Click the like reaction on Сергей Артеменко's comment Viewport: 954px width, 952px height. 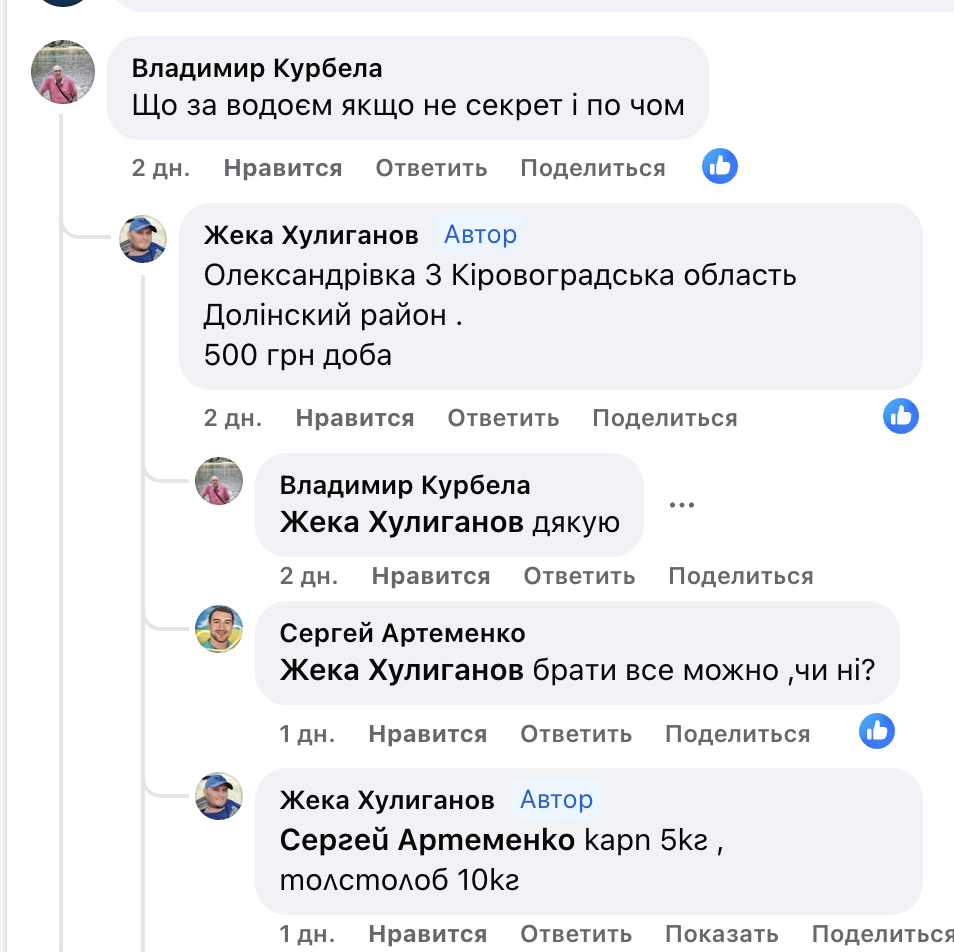coord(877,732)
